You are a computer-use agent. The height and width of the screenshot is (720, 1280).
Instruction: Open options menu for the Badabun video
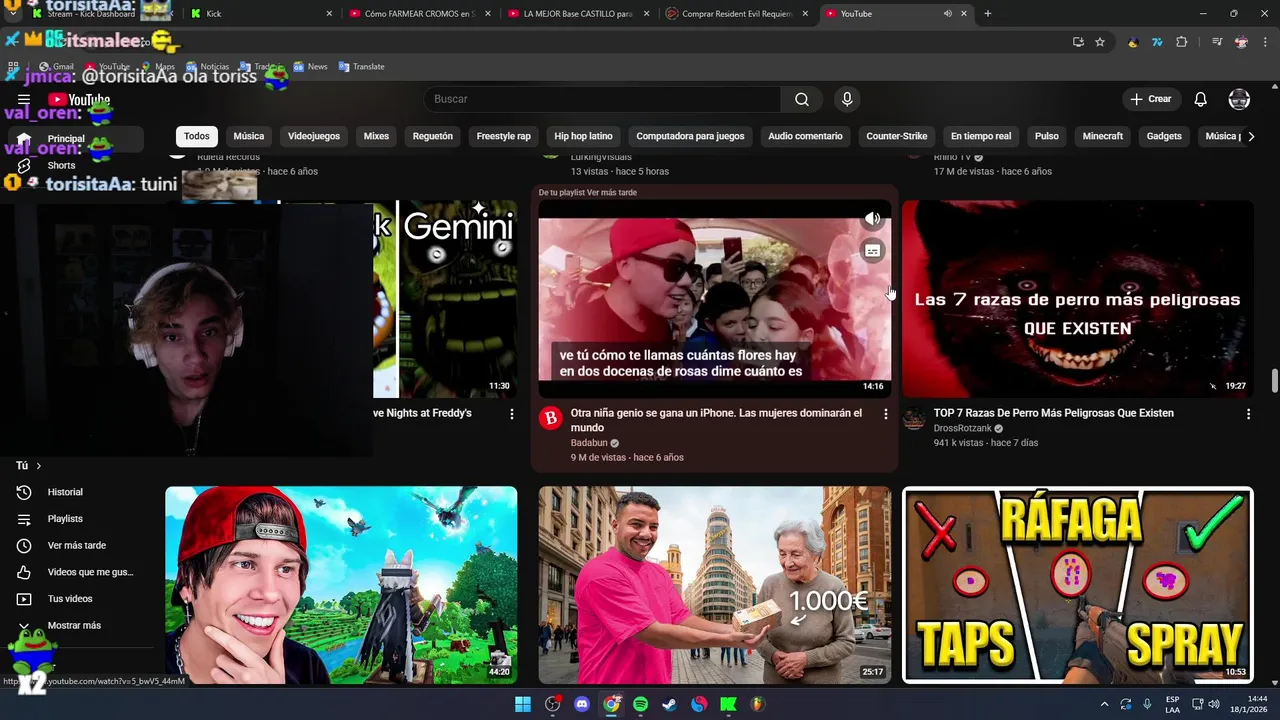point(885,414)
